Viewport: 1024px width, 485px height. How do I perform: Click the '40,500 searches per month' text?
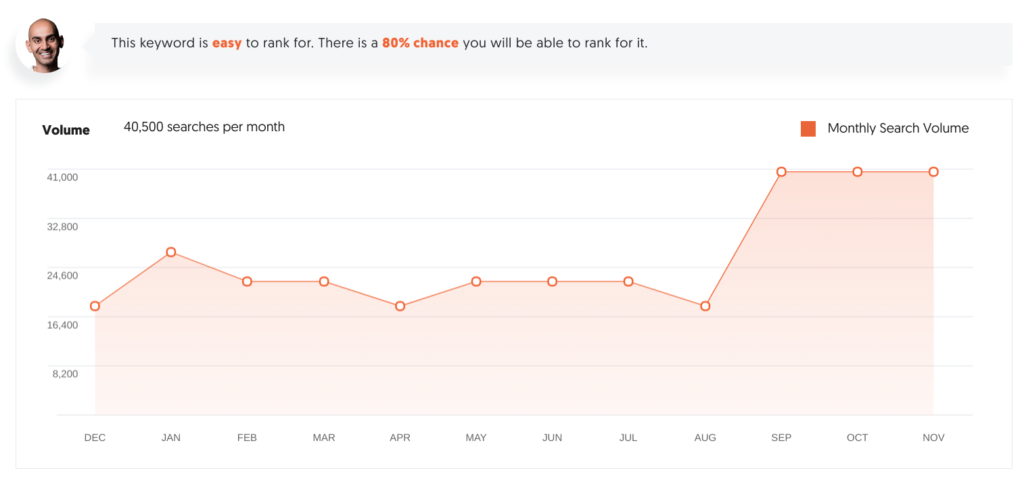tap(204, 127)
